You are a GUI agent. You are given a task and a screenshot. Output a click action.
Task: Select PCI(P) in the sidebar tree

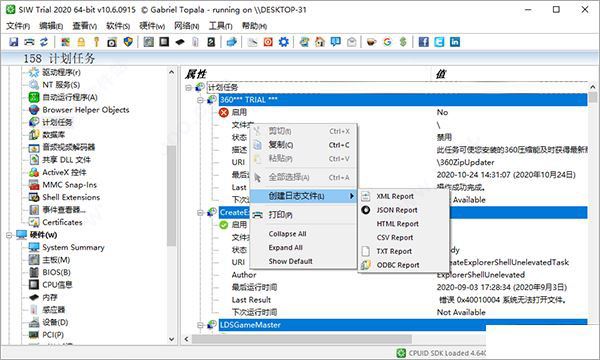(53, 335)
